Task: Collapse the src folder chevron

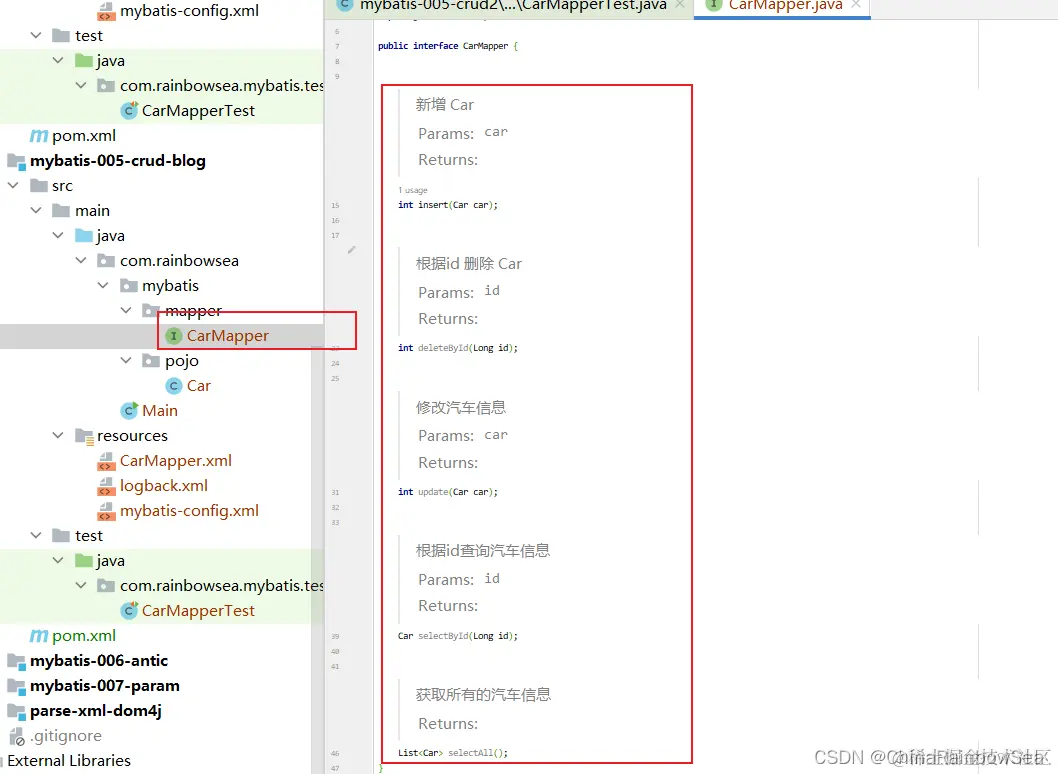Action: click(13, 185)
